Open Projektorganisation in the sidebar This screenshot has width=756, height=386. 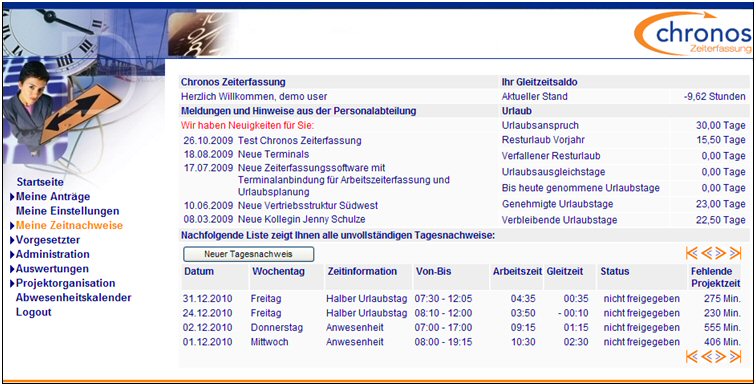66,283
